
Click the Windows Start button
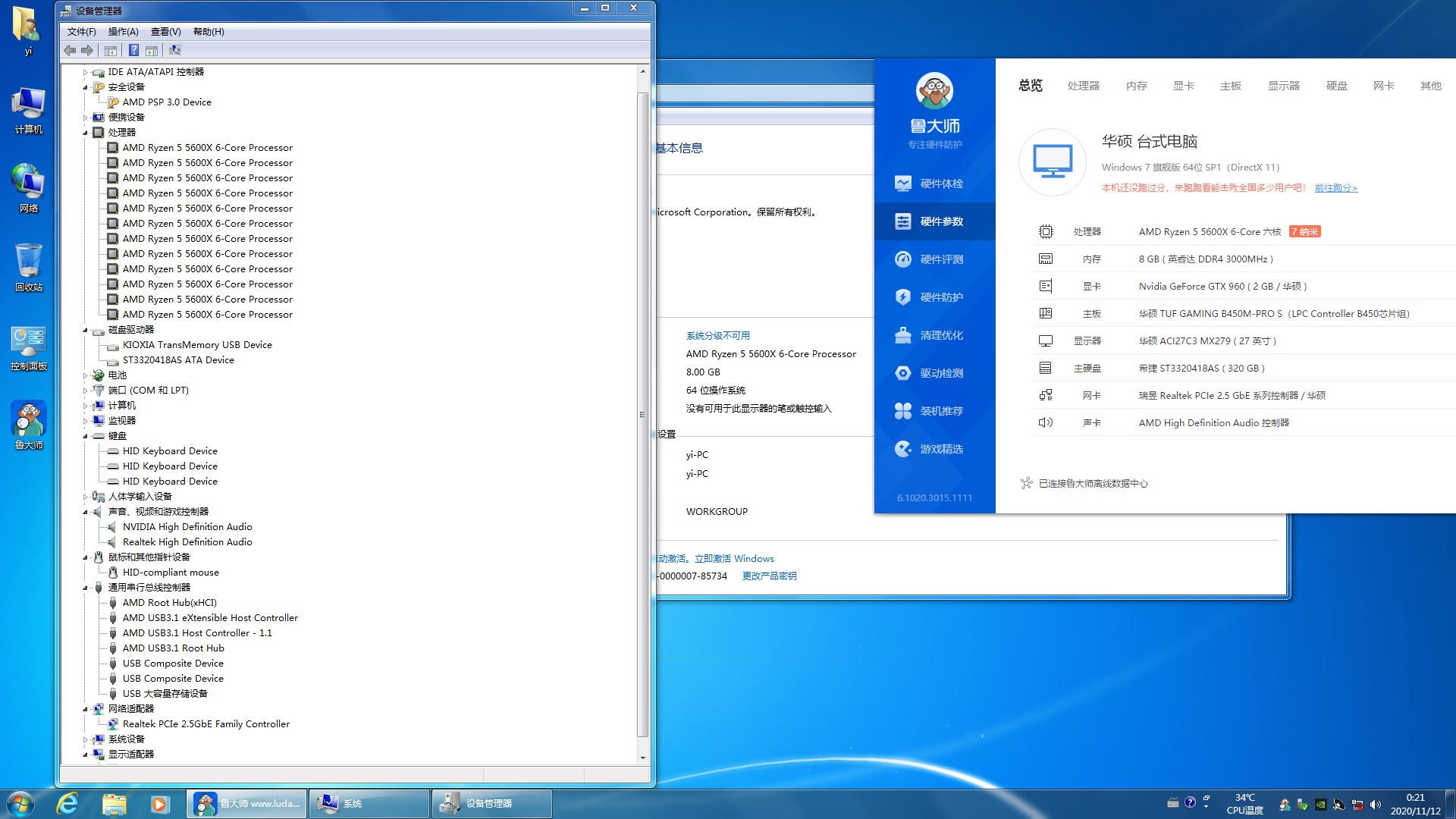pyautogui.click(x=20, y=804)
